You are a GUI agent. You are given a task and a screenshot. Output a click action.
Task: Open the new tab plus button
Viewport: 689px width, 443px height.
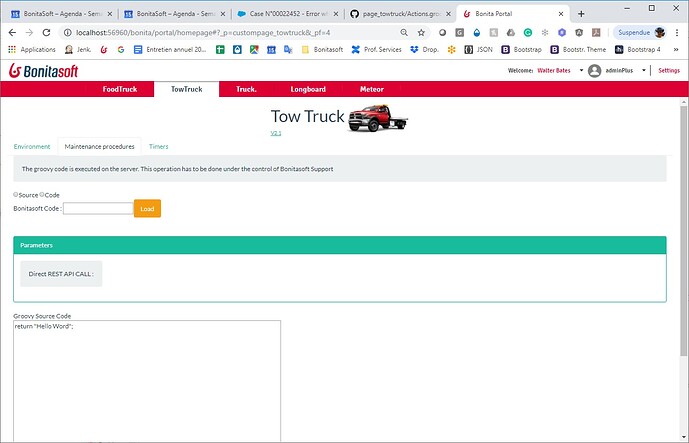[x=581, y=14]
